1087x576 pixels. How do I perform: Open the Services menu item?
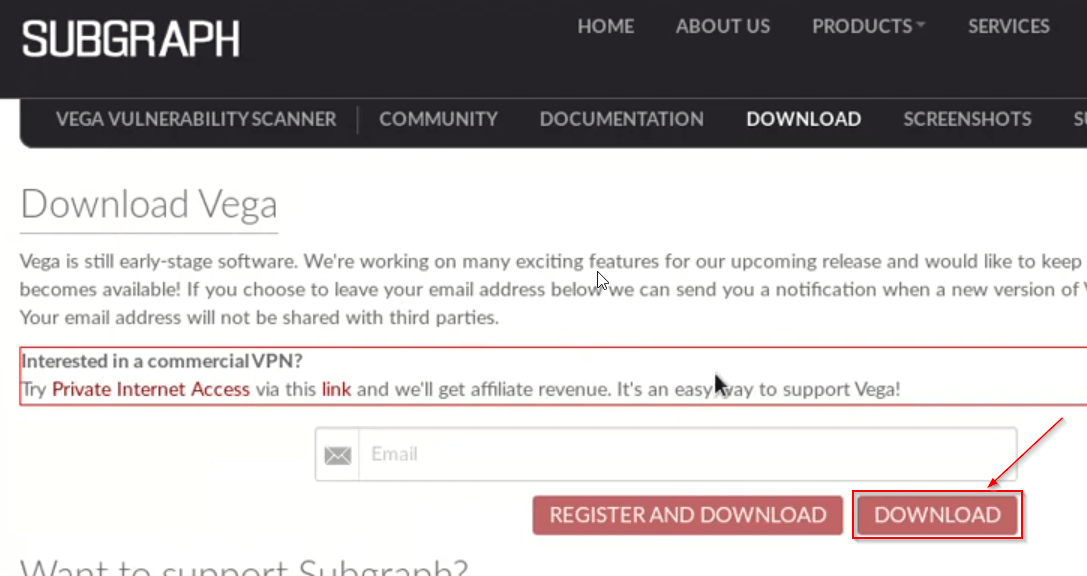tap(1009, 26)
